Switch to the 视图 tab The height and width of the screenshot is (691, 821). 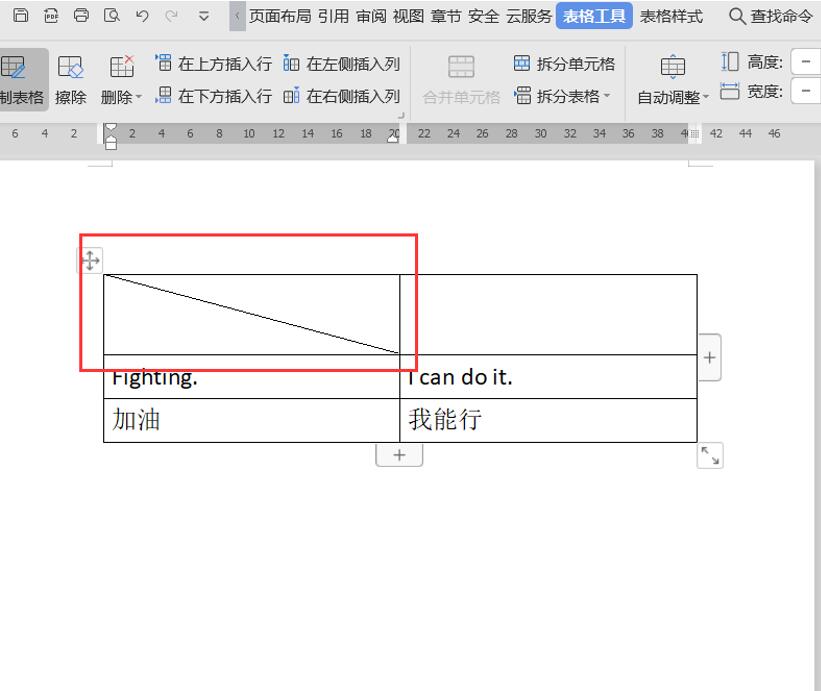pos(408,16)
